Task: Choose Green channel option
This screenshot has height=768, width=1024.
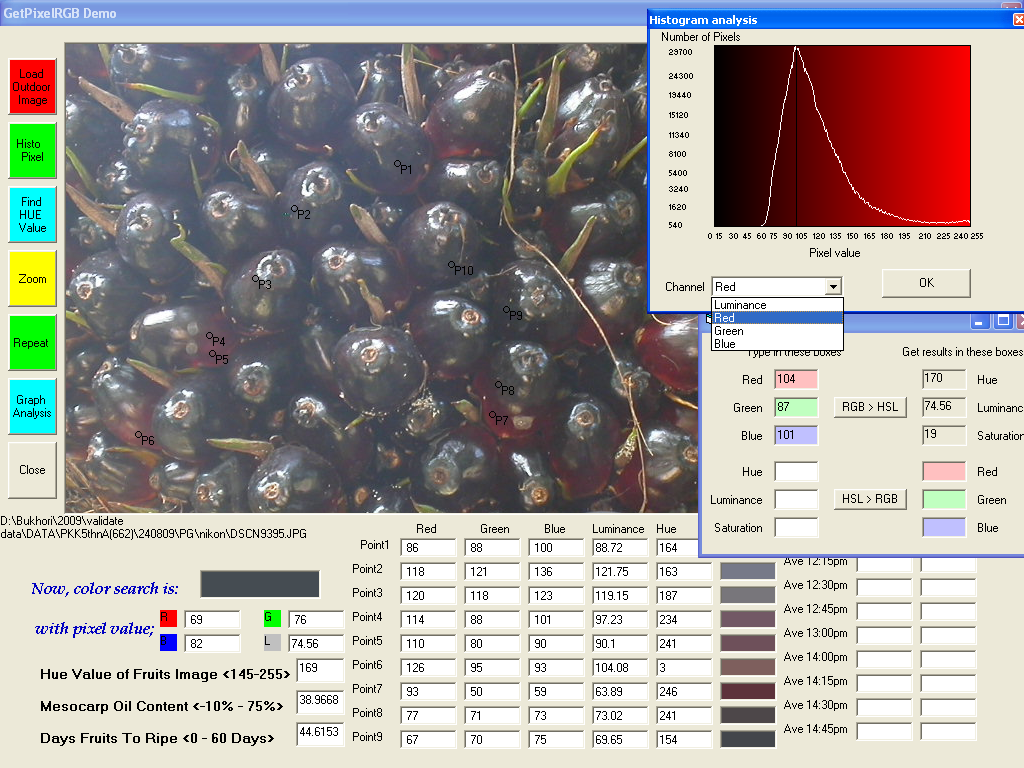Action: (x=729, y=331)
